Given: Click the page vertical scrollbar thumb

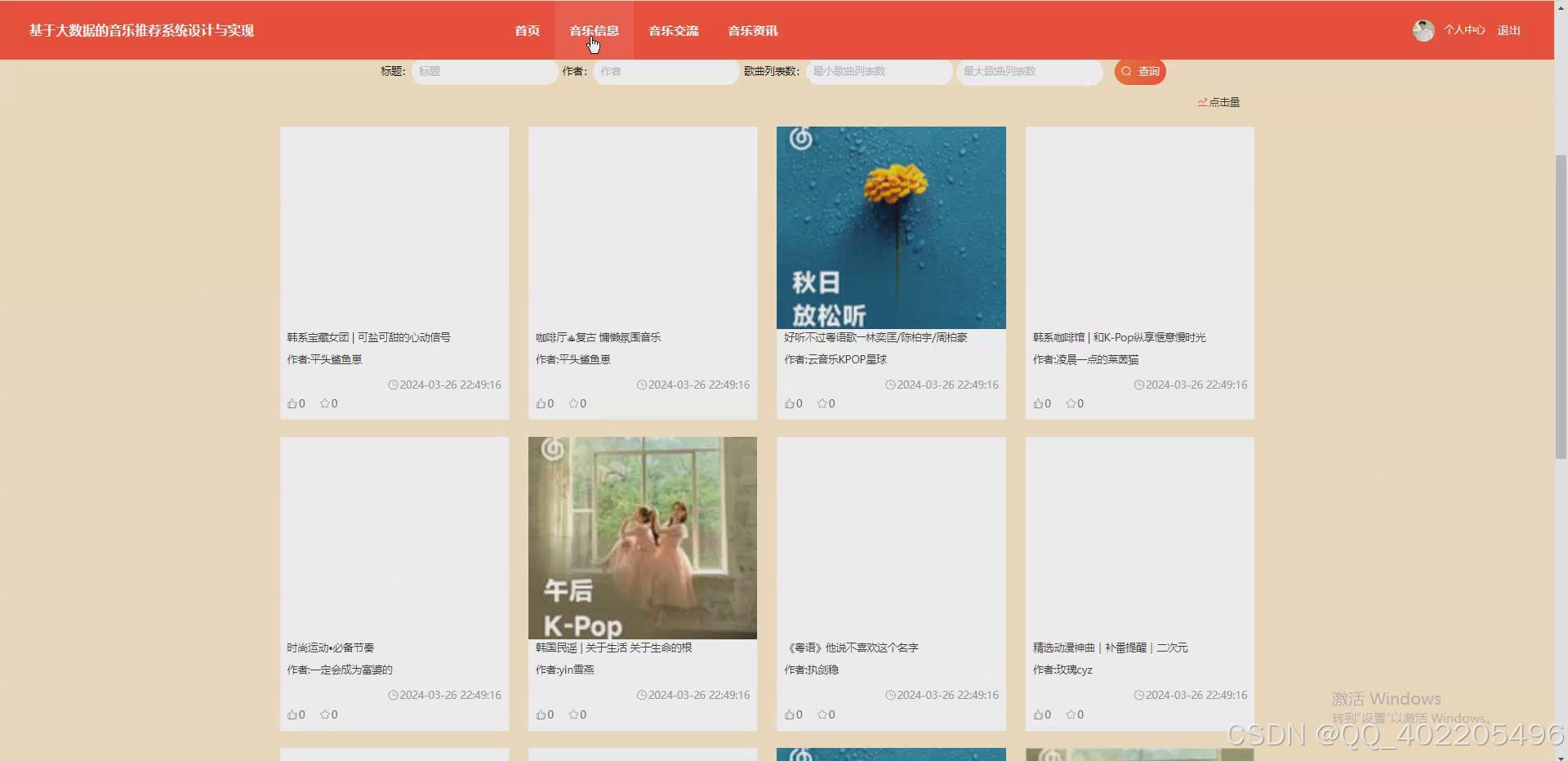Looking at the screenshot, I should (1561, 306).
